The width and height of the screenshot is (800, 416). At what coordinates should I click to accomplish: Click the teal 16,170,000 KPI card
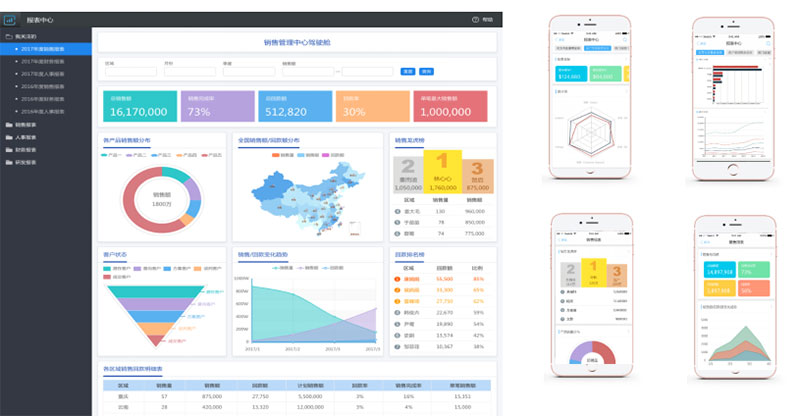(x=140, y=106)
